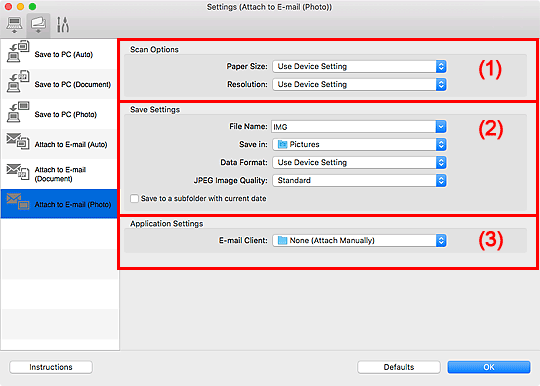540x386 pixels.
Task: Open the Paper Size dropdown
Action: pos(359,66)
